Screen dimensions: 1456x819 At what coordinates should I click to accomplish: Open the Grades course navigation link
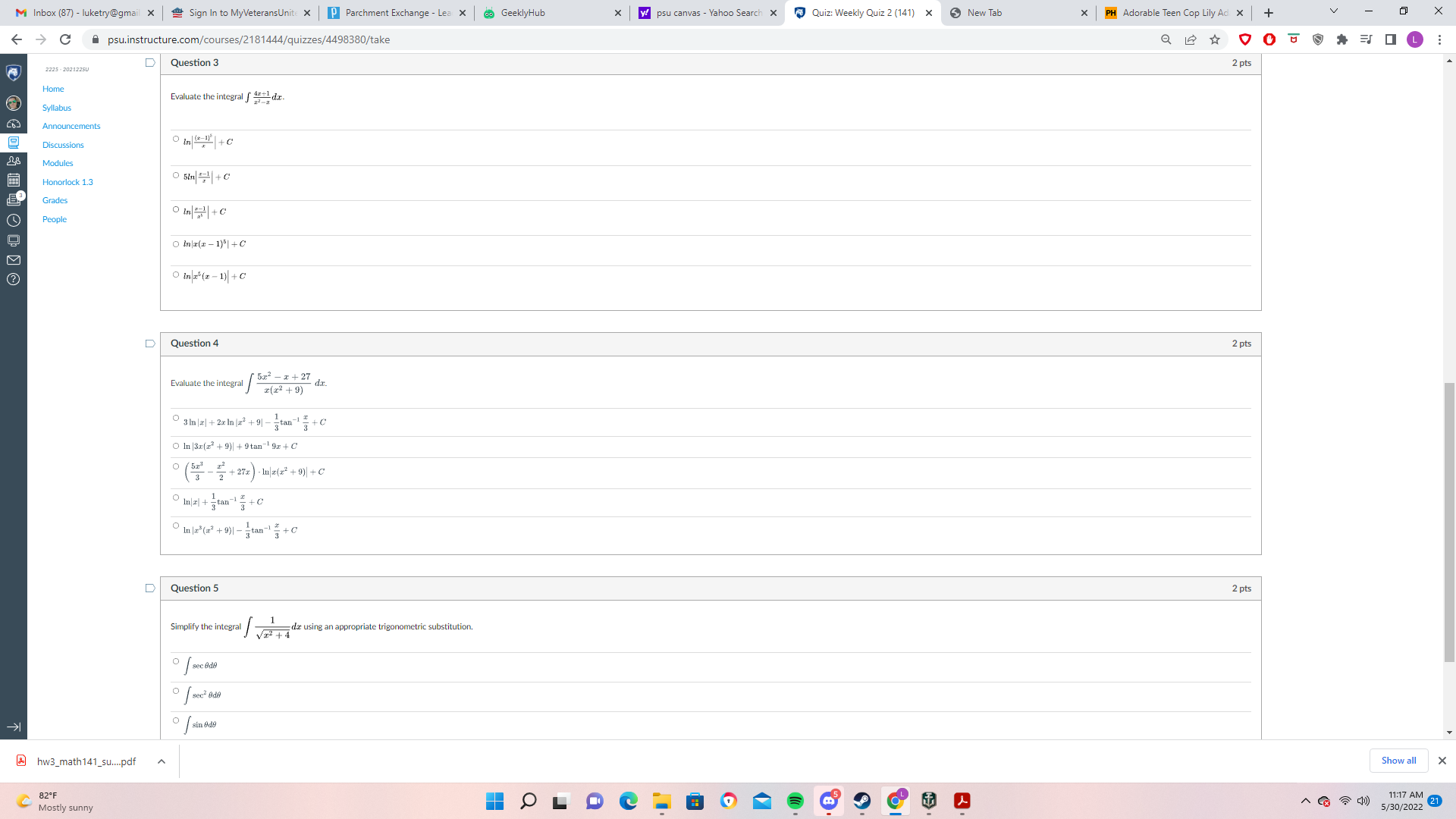click(x=55, y=200)
